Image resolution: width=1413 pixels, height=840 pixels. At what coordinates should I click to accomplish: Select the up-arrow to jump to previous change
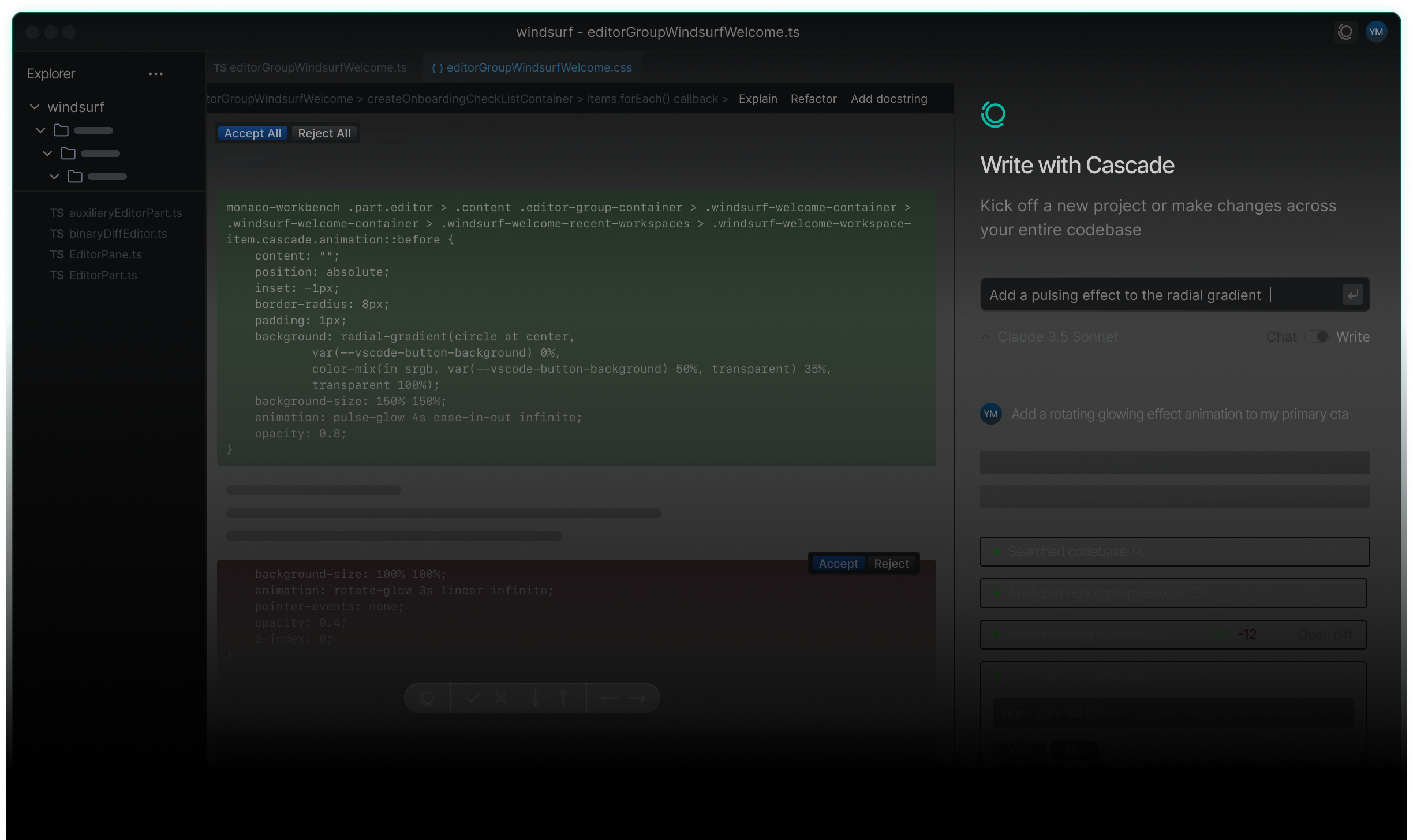564,698
